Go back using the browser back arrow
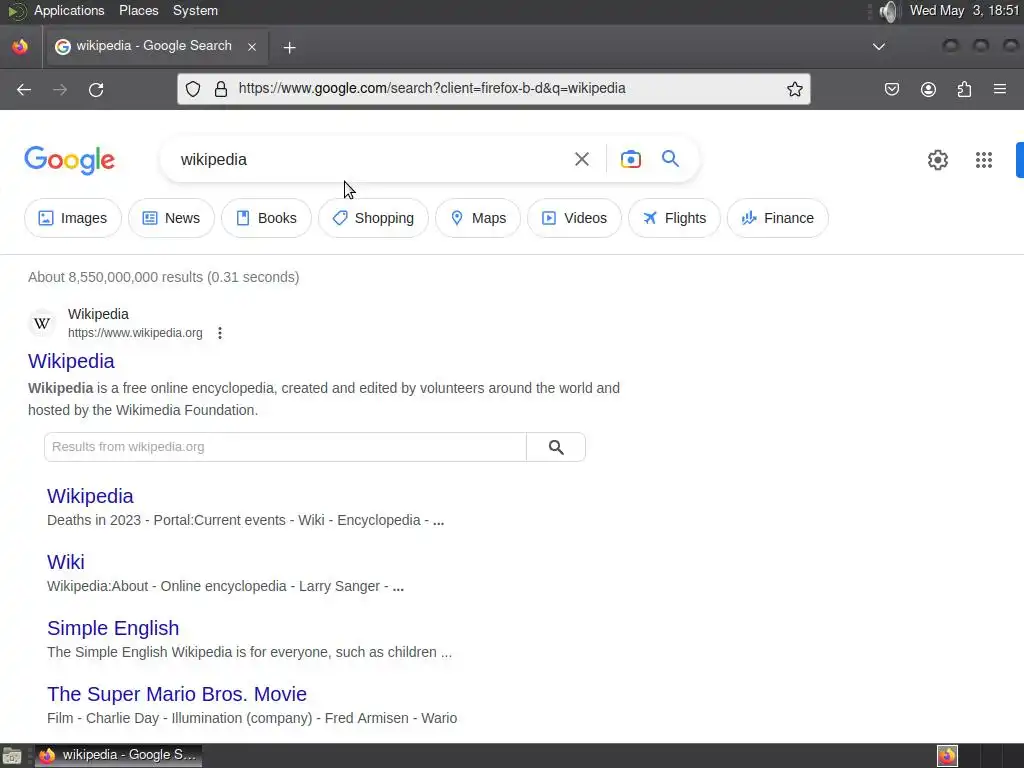The image size is (1024, 768). click(x=24, y=89)
